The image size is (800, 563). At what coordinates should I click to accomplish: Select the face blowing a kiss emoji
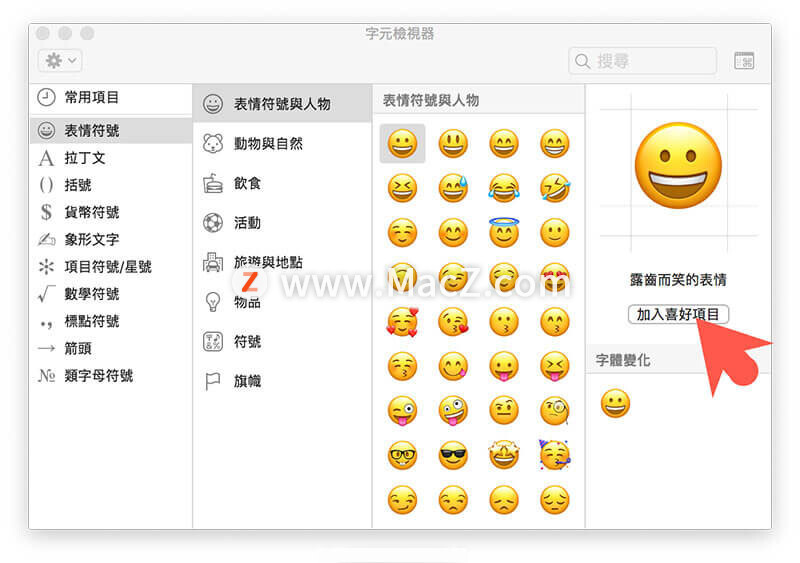click(x=453, y=322)
